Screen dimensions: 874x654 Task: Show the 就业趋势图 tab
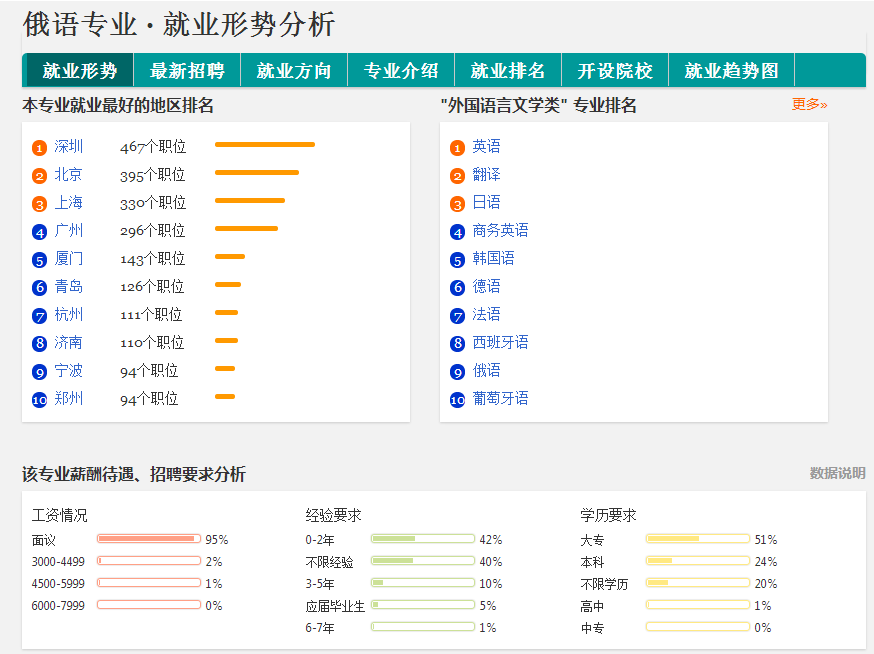point(731,71)
